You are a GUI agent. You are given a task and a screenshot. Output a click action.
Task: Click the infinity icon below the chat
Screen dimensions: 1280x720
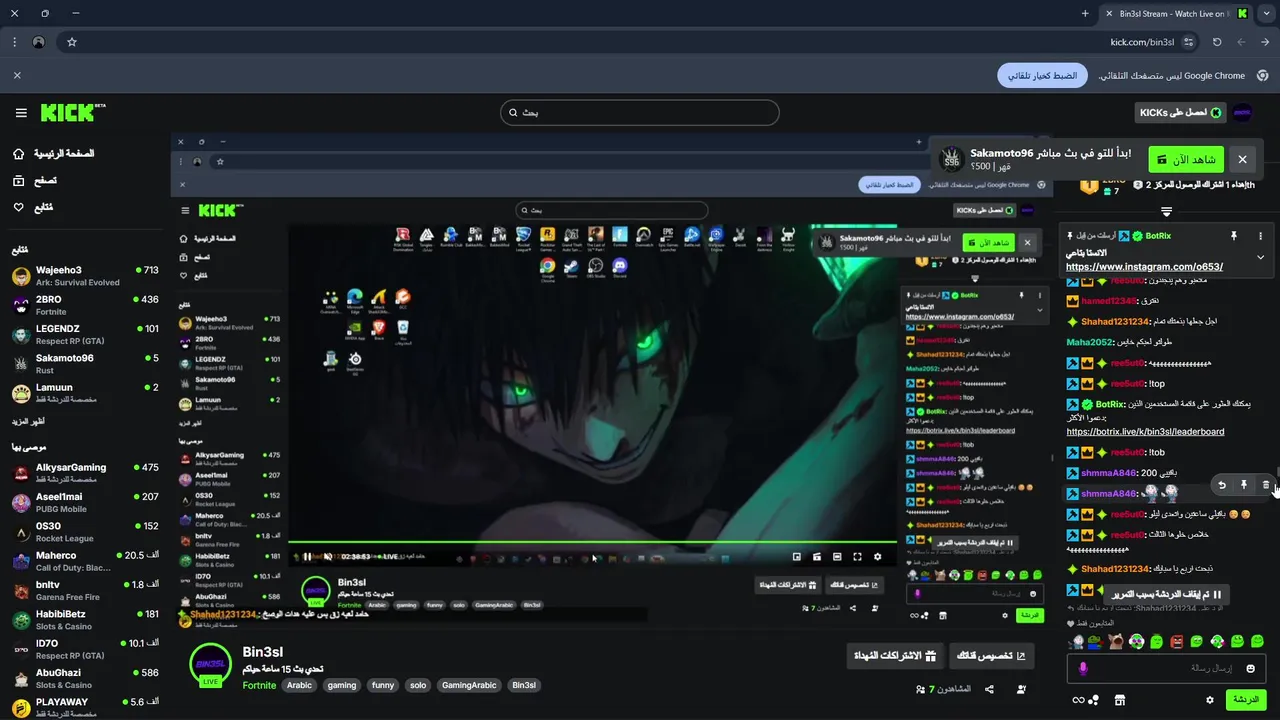coord(1078,700)
